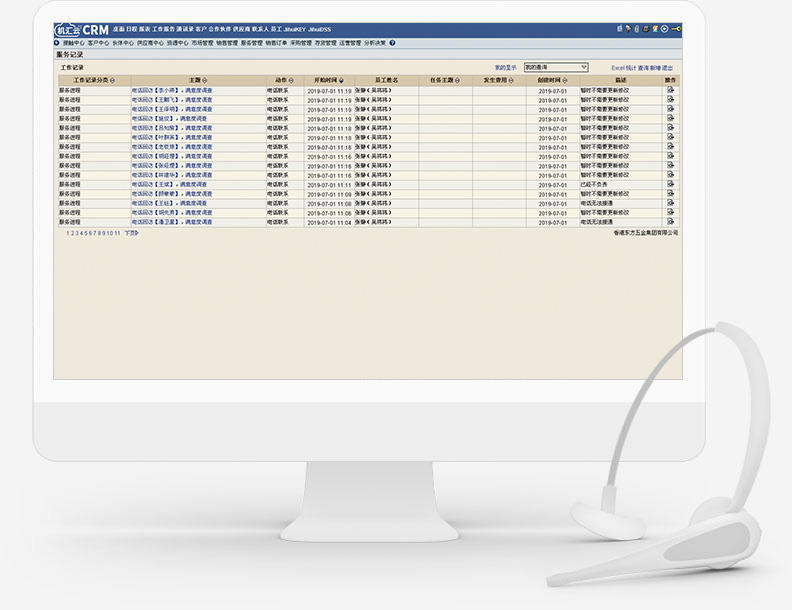The height and width of the screenshot is (610, 792).
Task: Open 电话回访【李小燕】调查度调查 record link
Action: (171, 90)
